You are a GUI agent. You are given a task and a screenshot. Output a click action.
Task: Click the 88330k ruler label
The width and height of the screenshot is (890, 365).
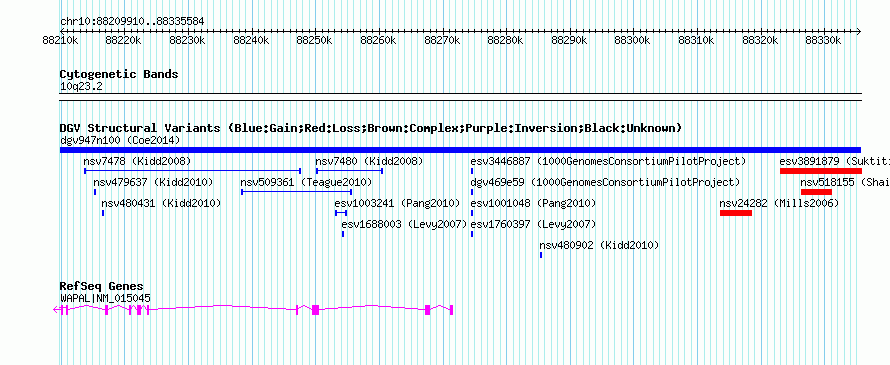coord(823,41)
